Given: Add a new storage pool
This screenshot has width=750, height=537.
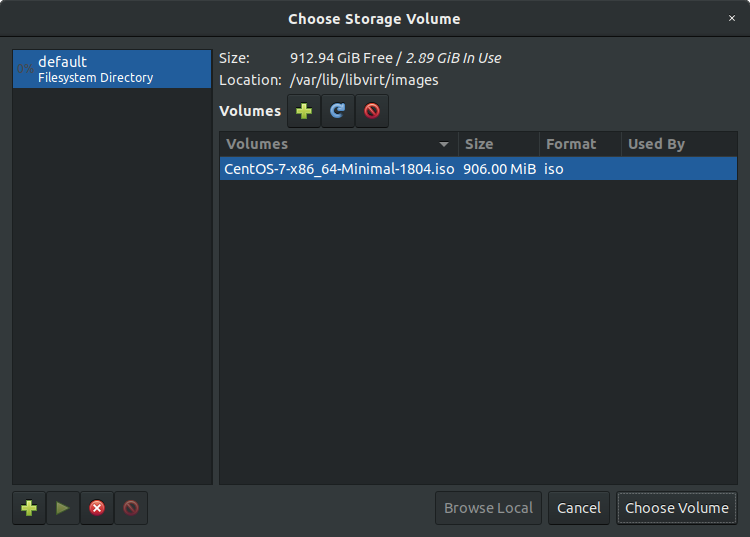Looking at the screenshot, I should coord(29,508).
